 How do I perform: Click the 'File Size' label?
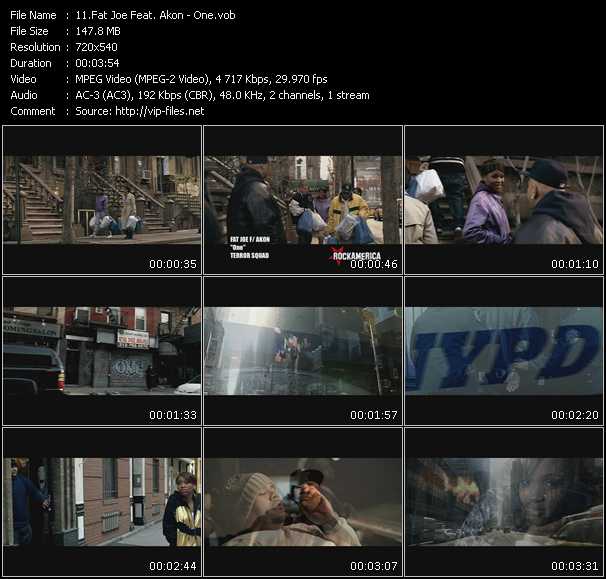pos(29,31)
